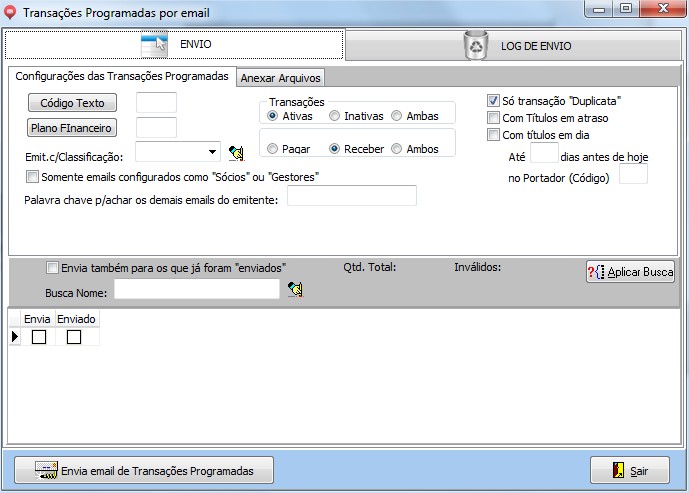689x493 pixels.
Task: Enable Com títulos em dia checkbox
Action: [x=493, y=135]
